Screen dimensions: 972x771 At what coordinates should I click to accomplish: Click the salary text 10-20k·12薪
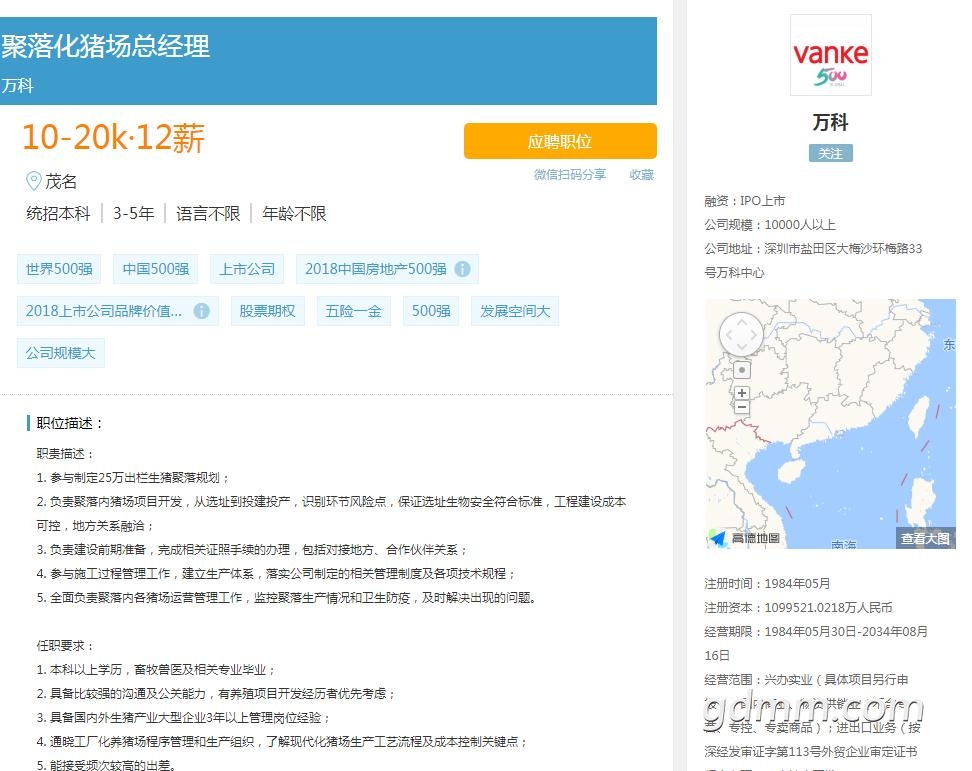click(x=113, y=138)
